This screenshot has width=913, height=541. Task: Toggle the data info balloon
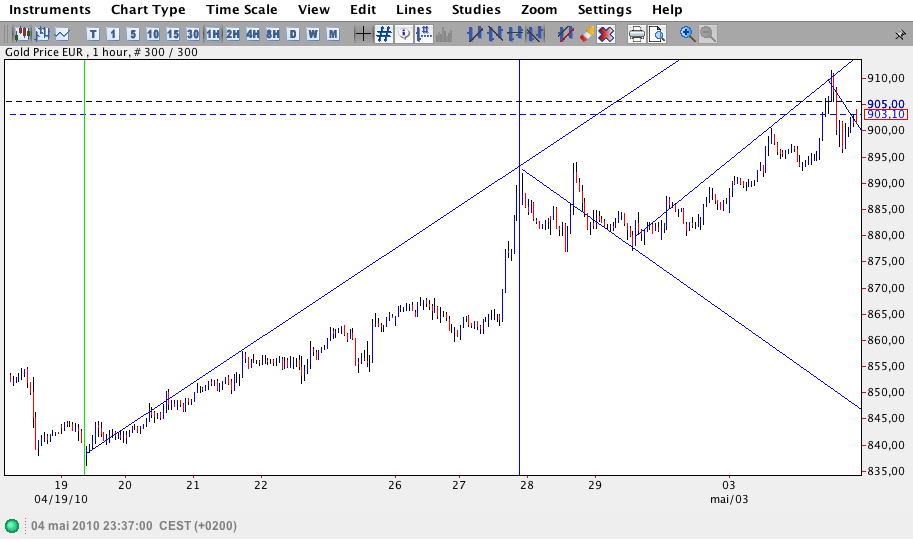404,34
